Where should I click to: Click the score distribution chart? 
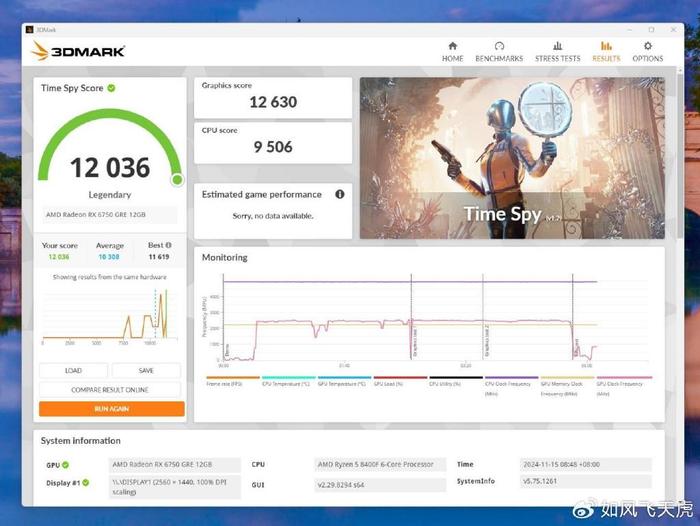pos(110,315)
